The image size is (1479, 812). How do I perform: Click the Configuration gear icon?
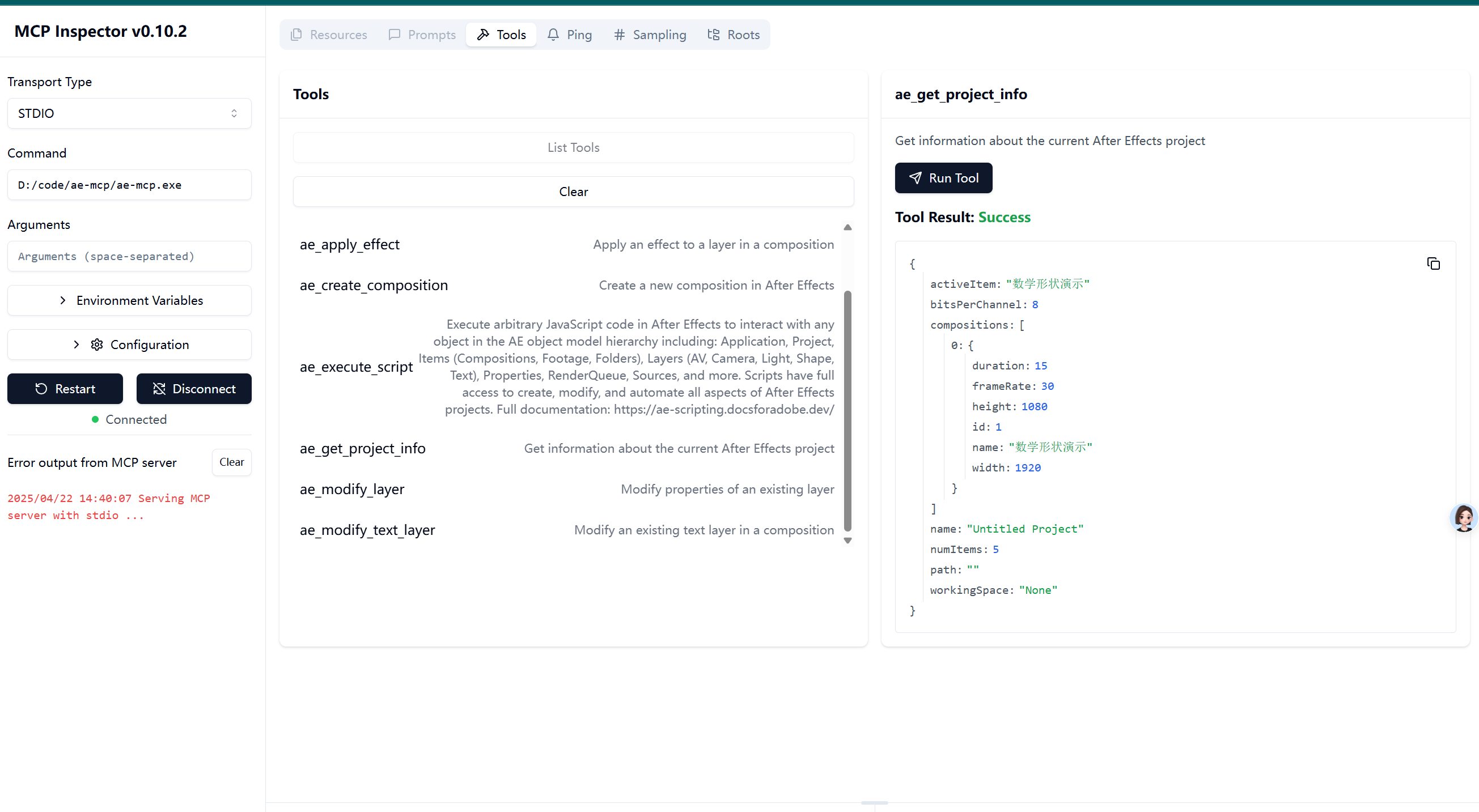(97, 345)
